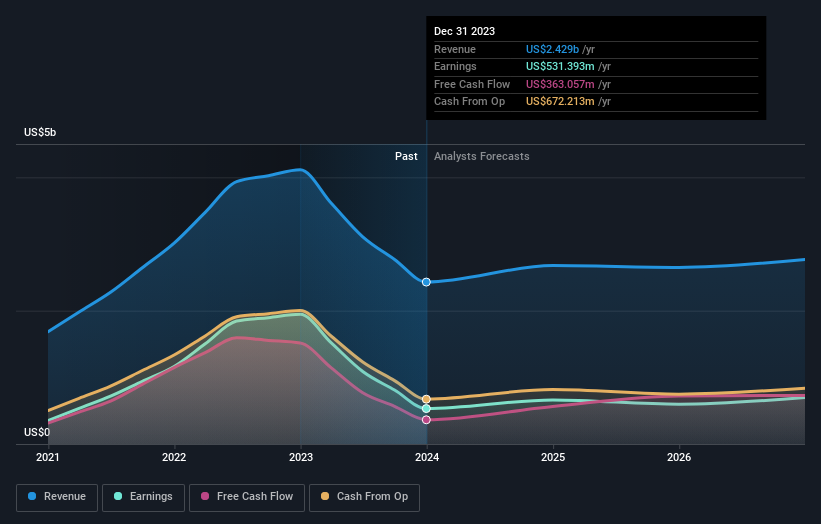This screenshot has height=524, width=821.
Task: Click the US$672.213m cash from op value
Action: [560, 102]
